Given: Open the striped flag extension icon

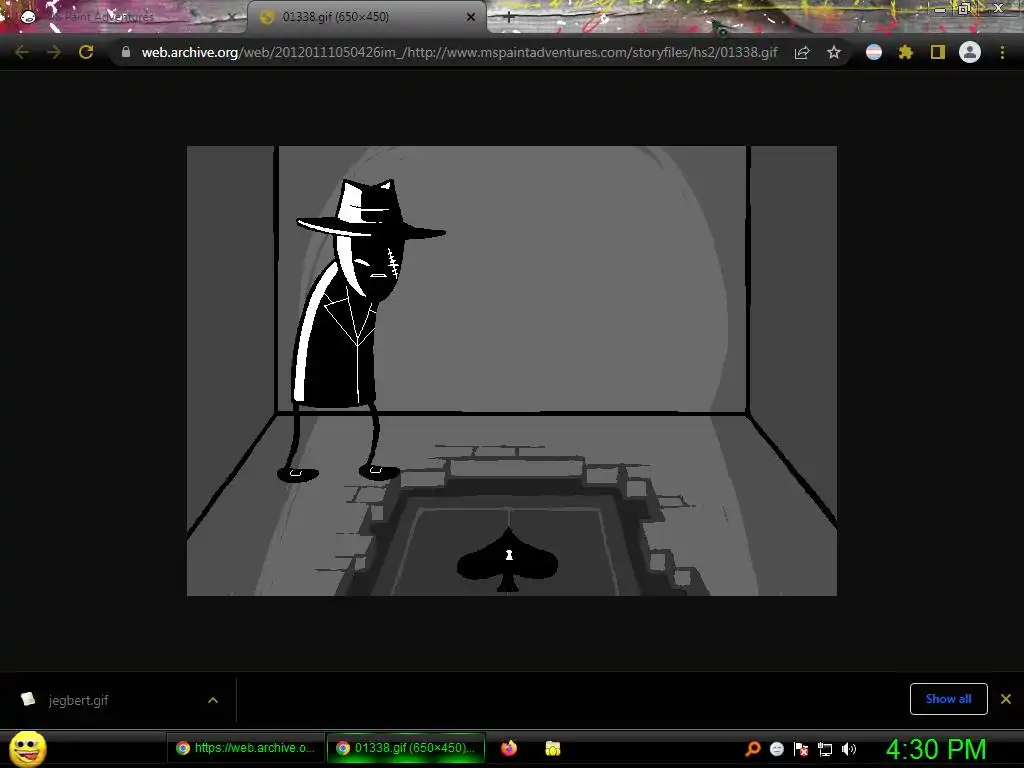Looking at the screenshot, I should click(874, 52).
